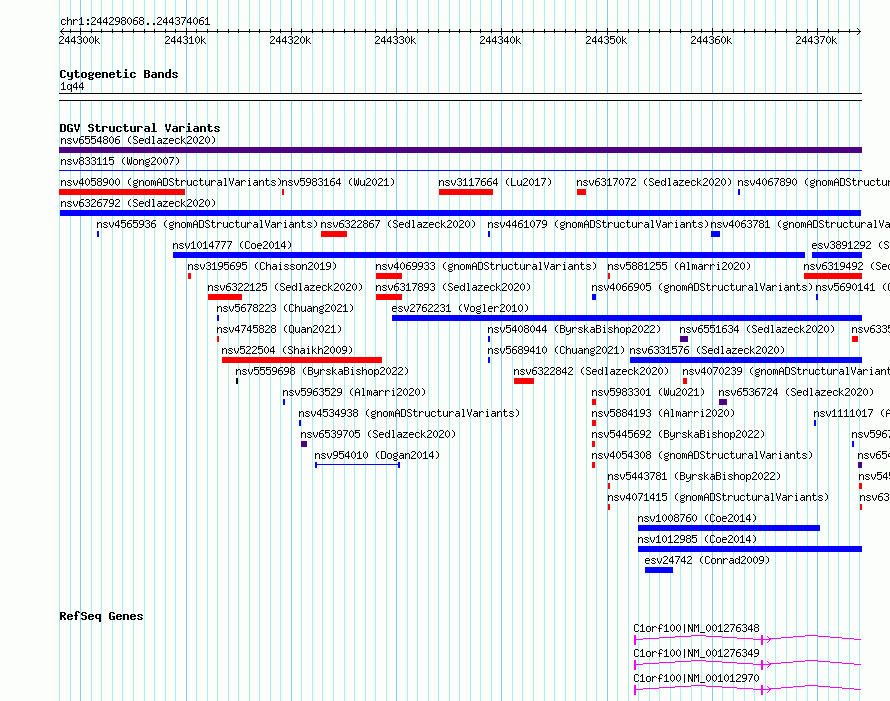Click the blue nsv1012985 (Coe2014) bar
Viewport: 890px width, 701px height.
click(750, 549)
